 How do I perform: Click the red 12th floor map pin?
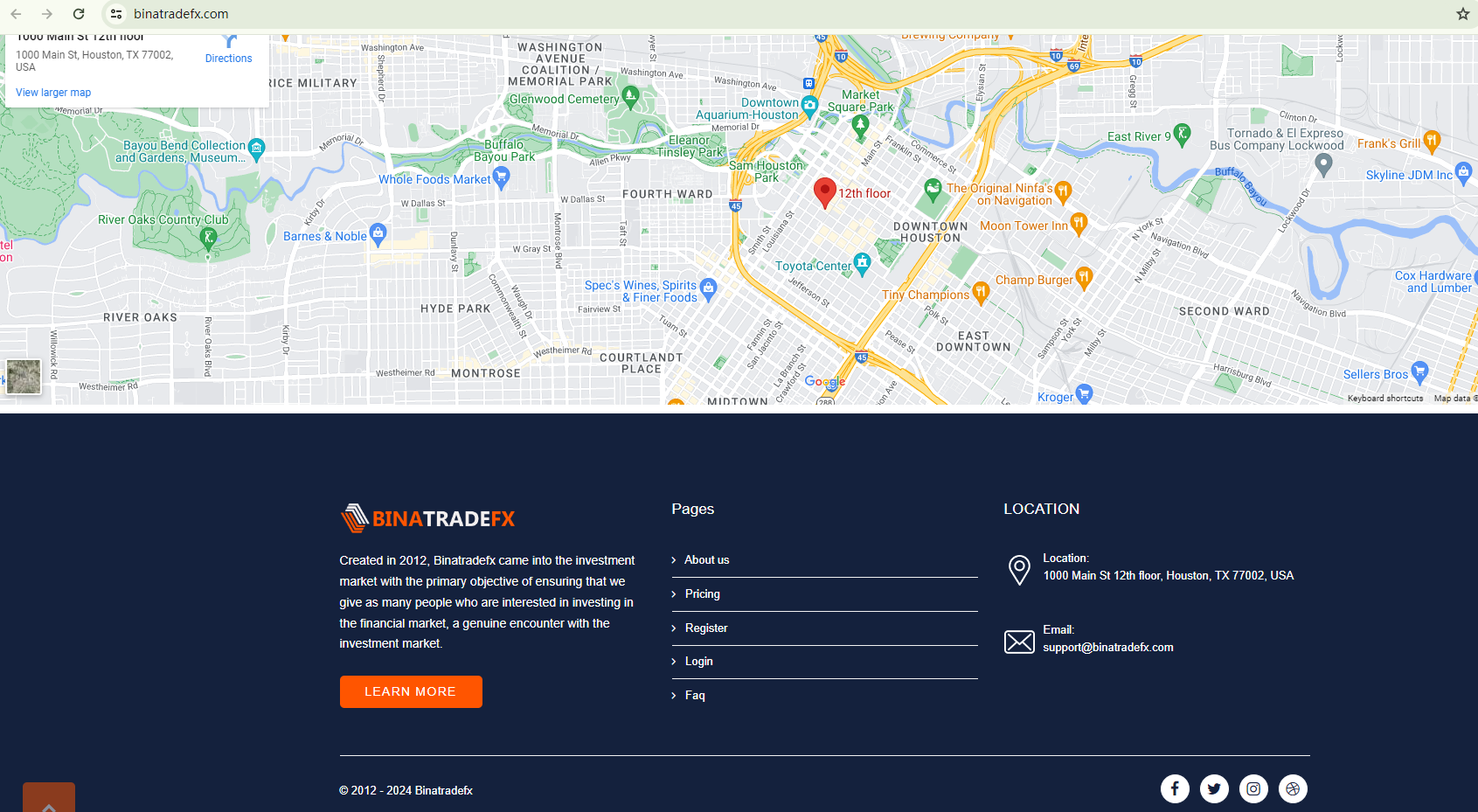pyautogui.click(x=824, y=192)
